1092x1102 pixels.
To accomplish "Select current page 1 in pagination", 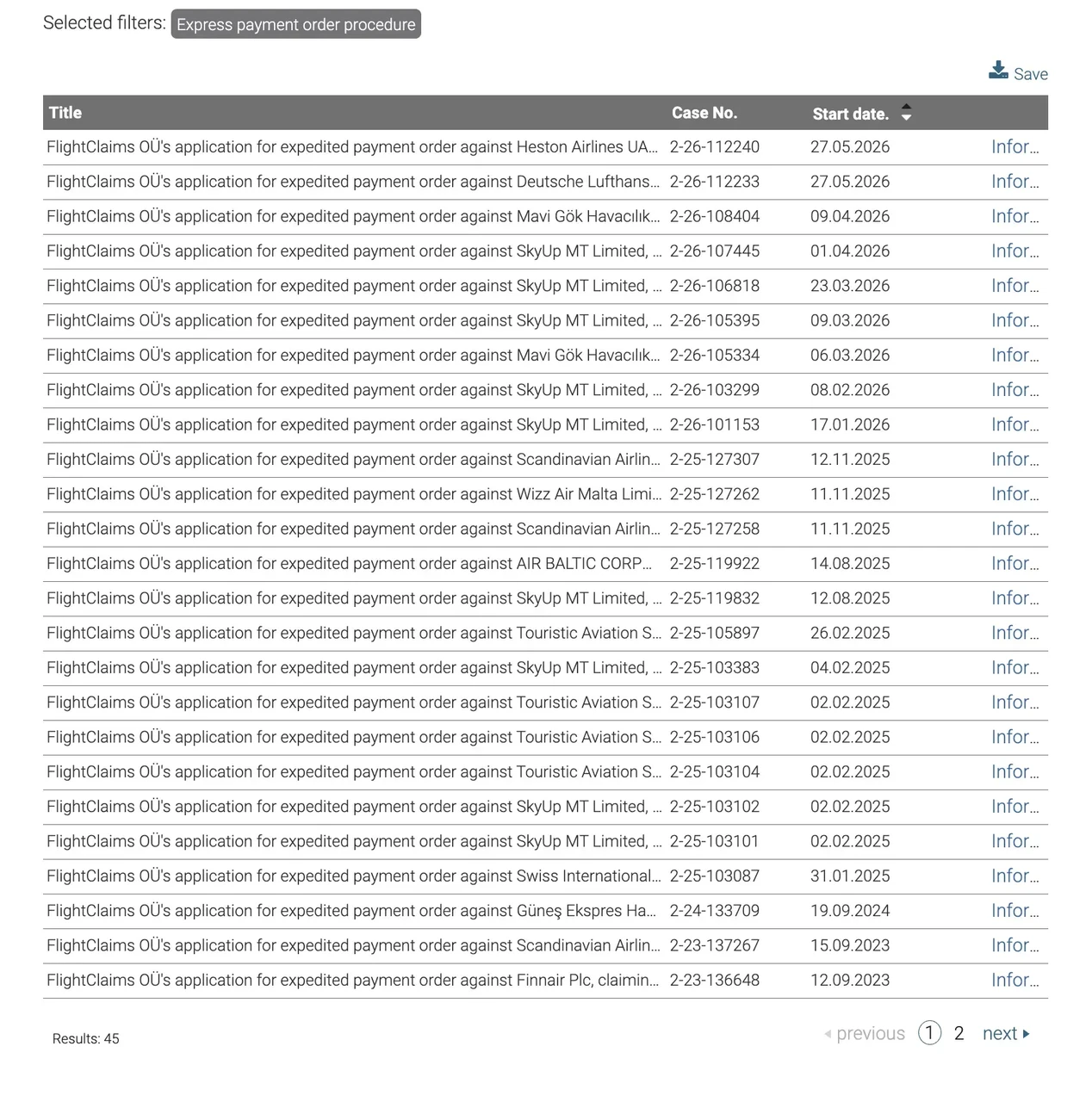I will point(929,1033).
